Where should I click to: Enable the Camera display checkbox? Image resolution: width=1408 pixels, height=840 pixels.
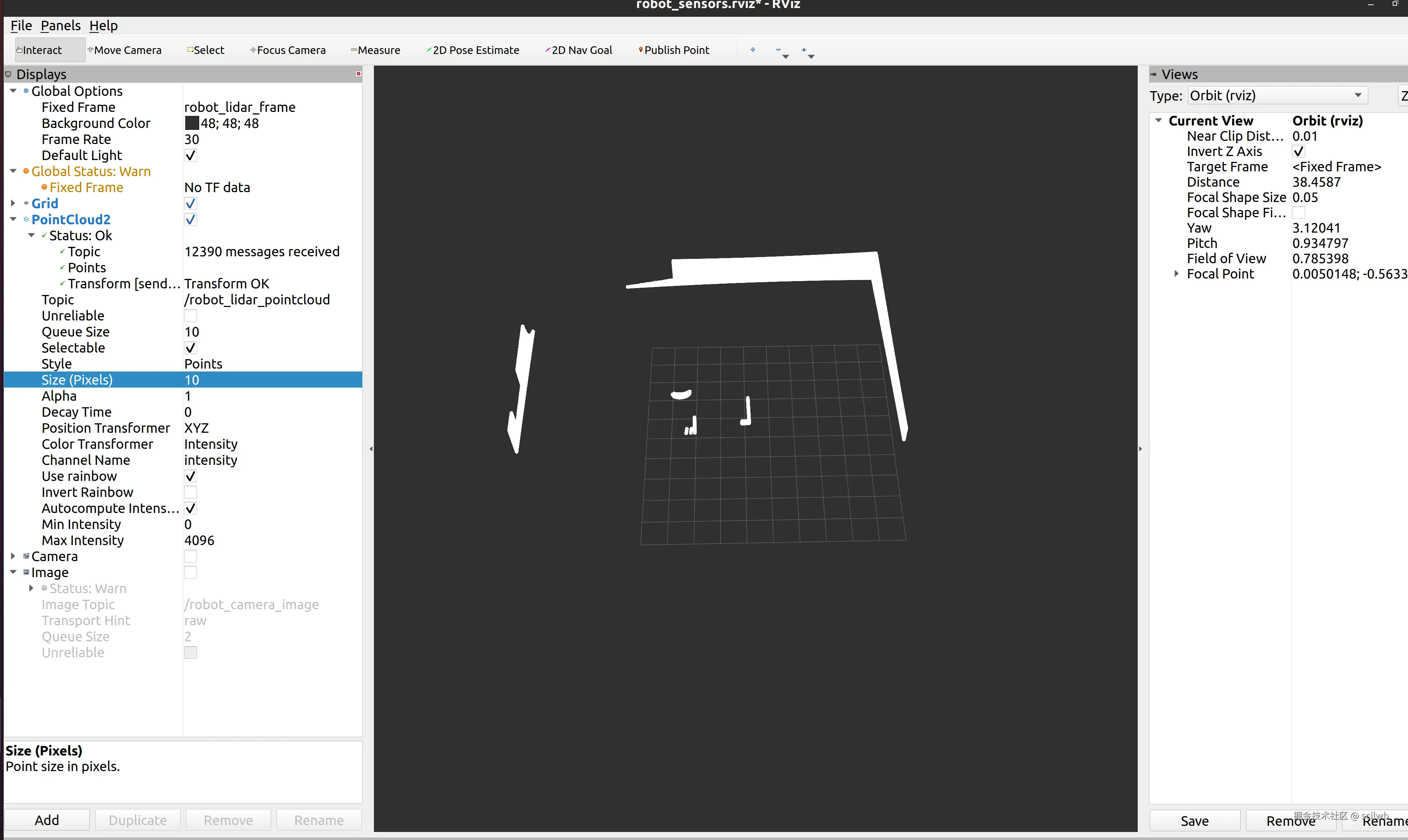click(191, 556)
